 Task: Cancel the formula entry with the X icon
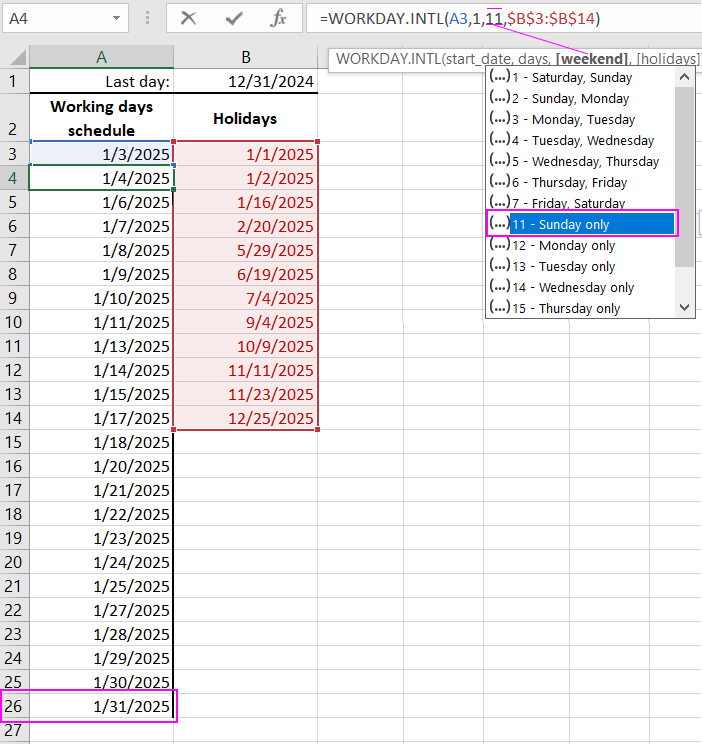coord(188,19)
